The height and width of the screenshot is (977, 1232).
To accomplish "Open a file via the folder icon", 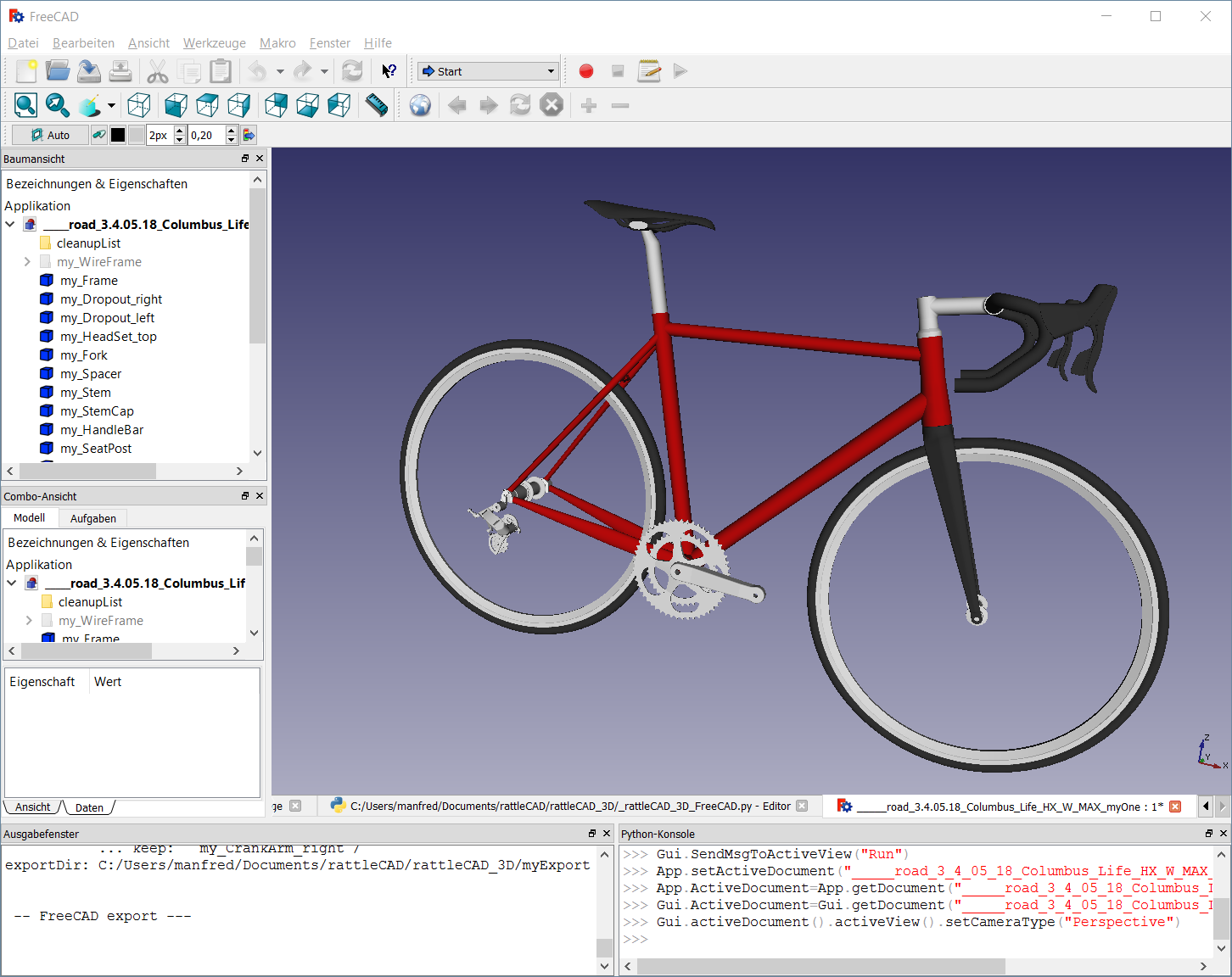I will point(58,71).
